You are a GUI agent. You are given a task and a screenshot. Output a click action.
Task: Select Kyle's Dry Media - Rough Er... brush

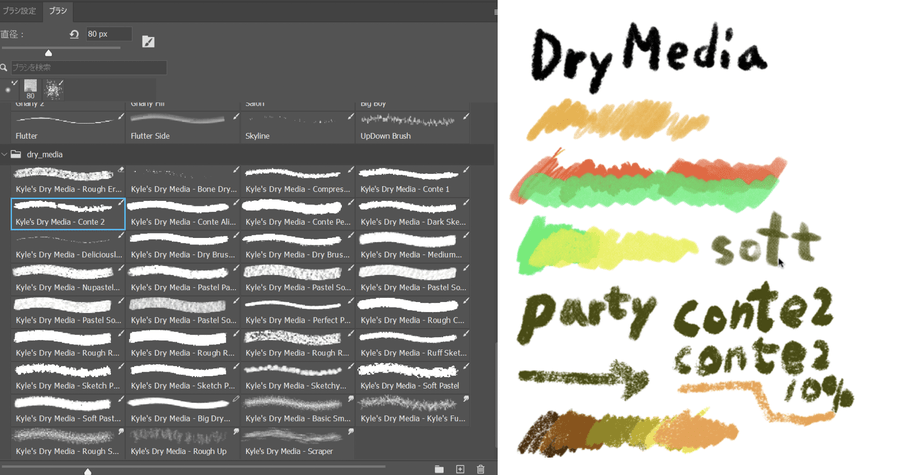(68, 181)
